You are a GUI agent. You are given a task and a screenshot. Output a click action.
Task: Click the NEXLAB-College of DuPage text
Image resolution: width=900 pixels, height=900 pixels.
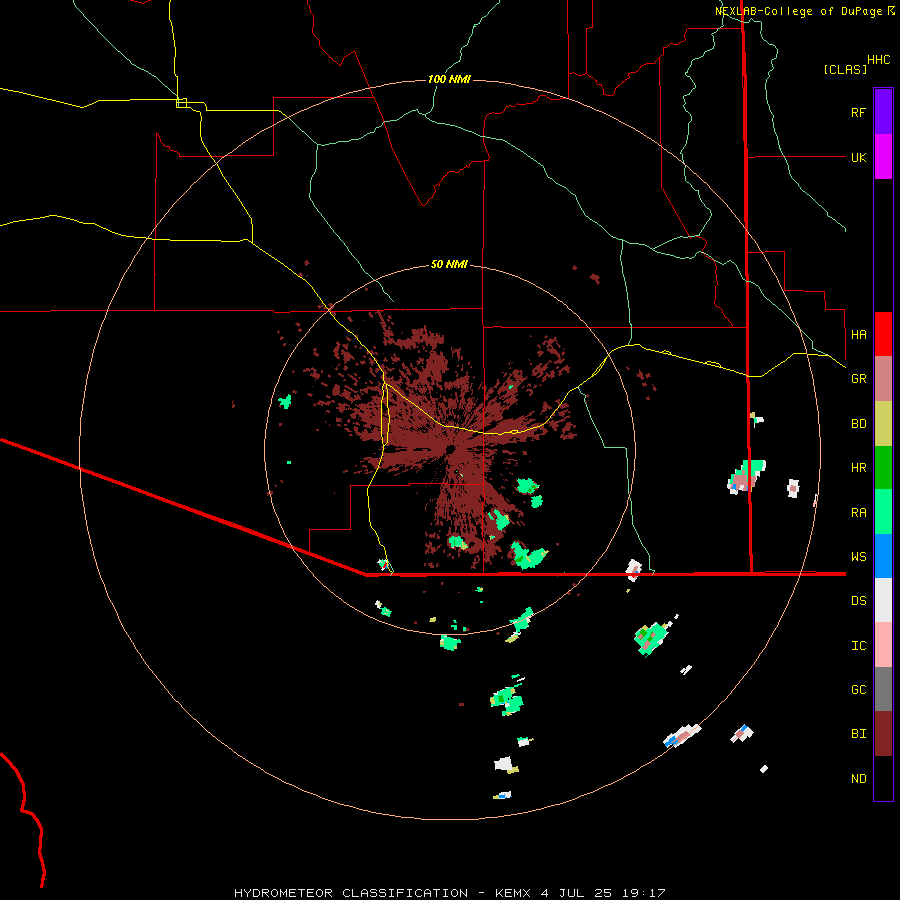coord(798,11)
